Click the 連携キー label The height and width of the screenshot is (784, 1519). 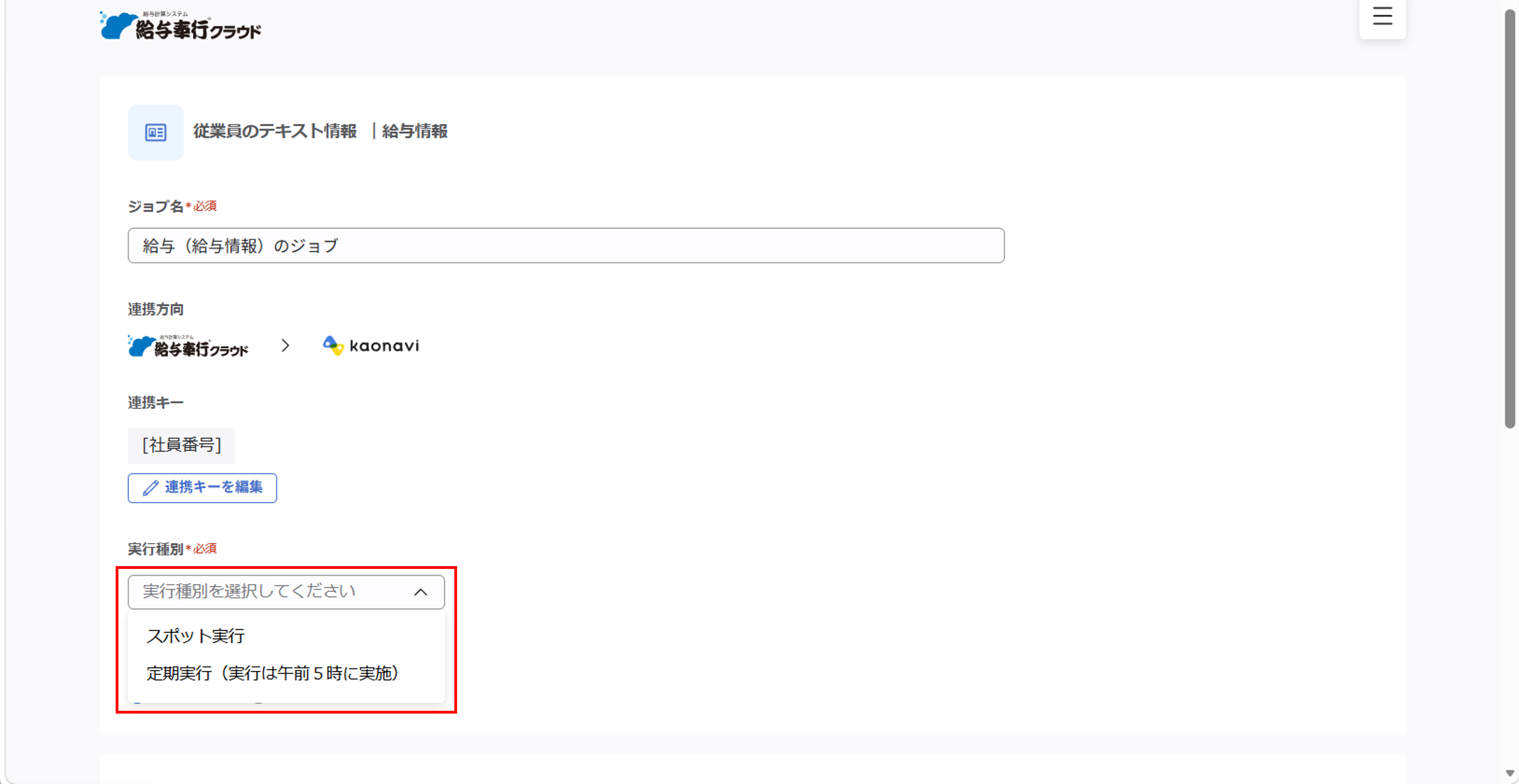(x=156, y=403)
